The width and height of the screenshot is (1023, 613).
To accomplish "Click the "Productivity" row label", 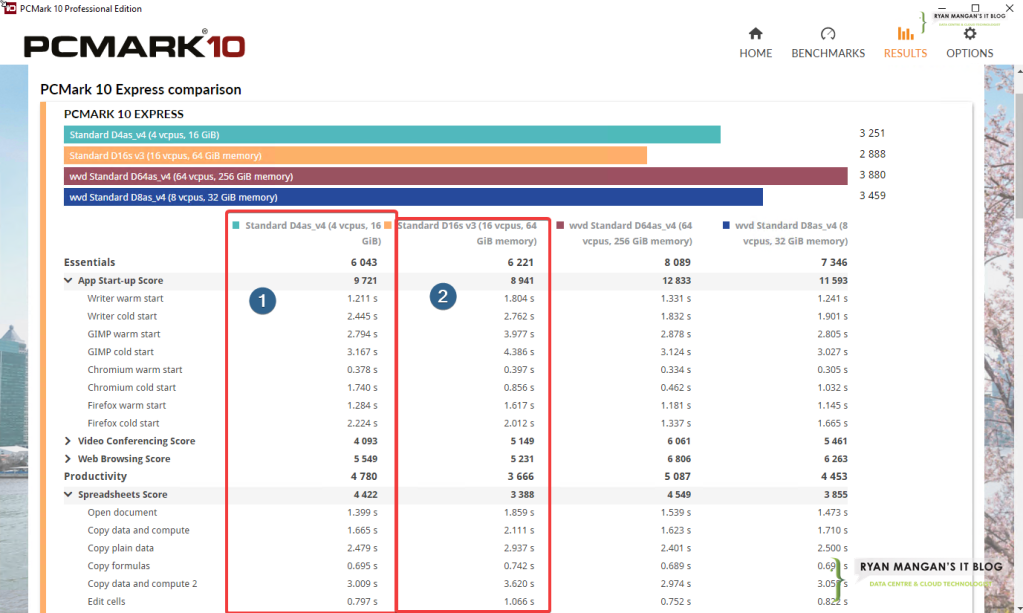I will coord(95,477).
